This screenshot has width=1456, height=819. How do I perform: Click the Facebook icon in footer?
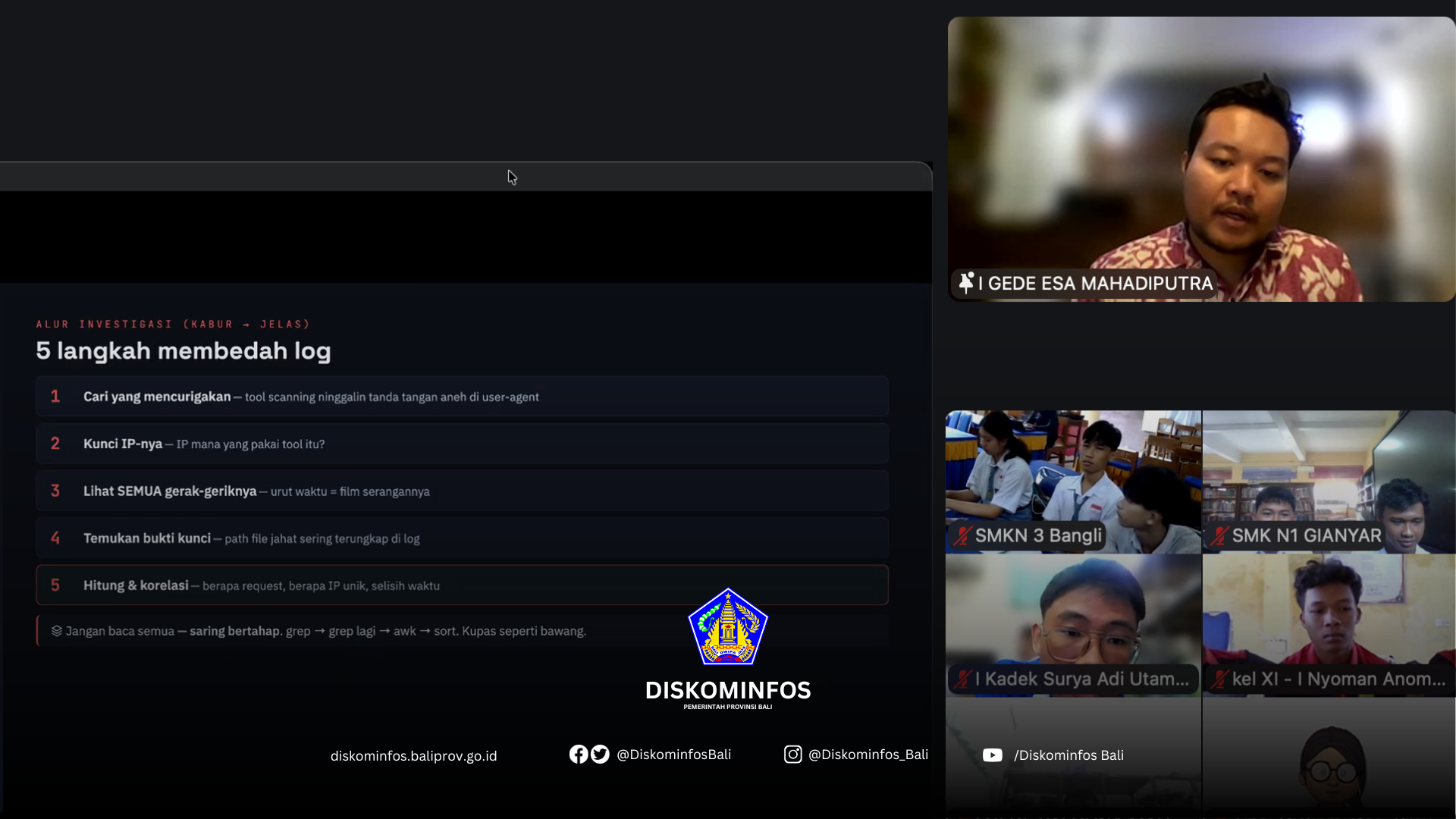pos(579,754)
